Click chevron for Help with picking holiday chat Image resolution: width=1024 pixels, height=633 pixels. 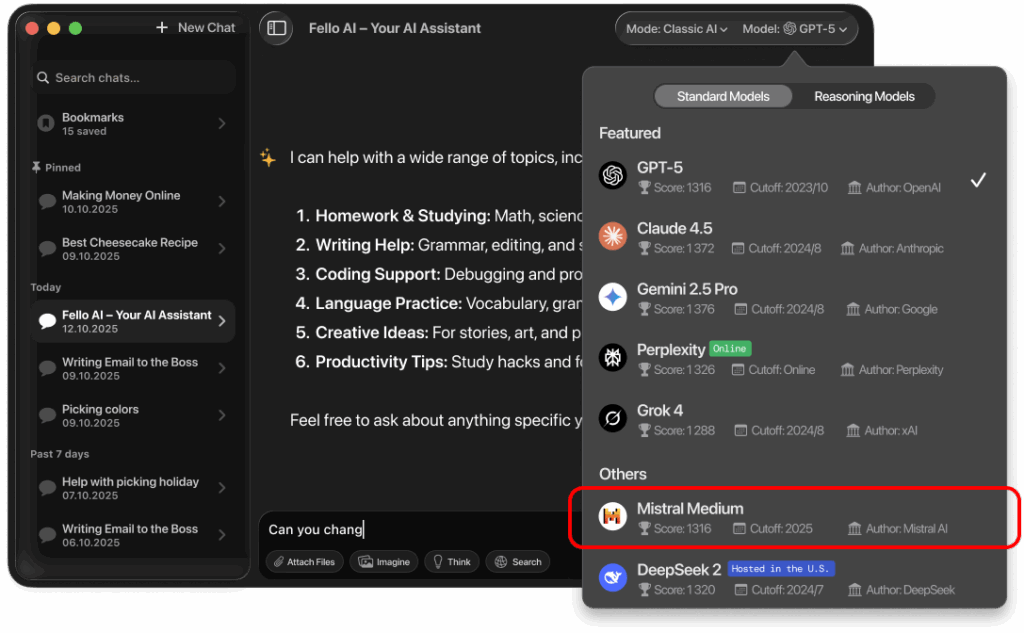[222, 487]
